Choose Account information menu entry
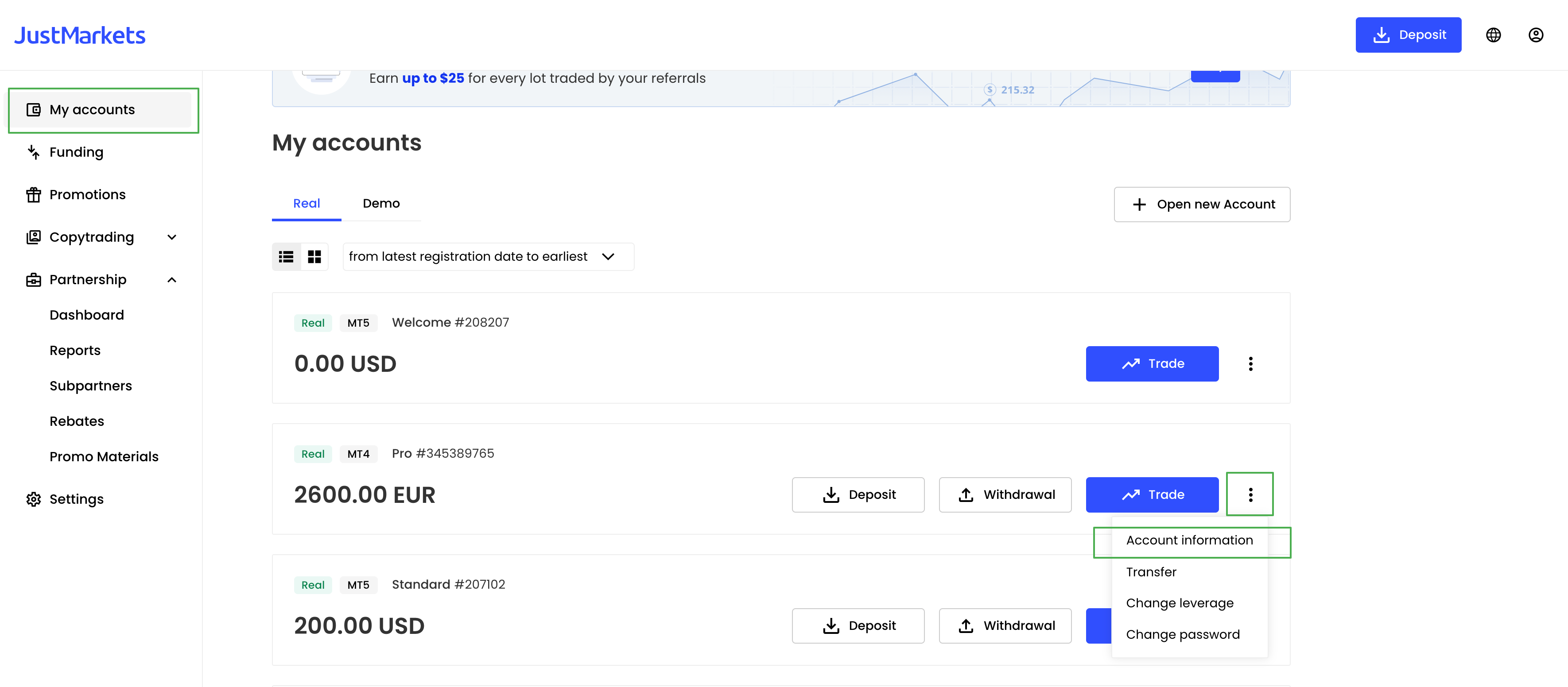The image size is (1568, 687). click(x=1189, y=540)
